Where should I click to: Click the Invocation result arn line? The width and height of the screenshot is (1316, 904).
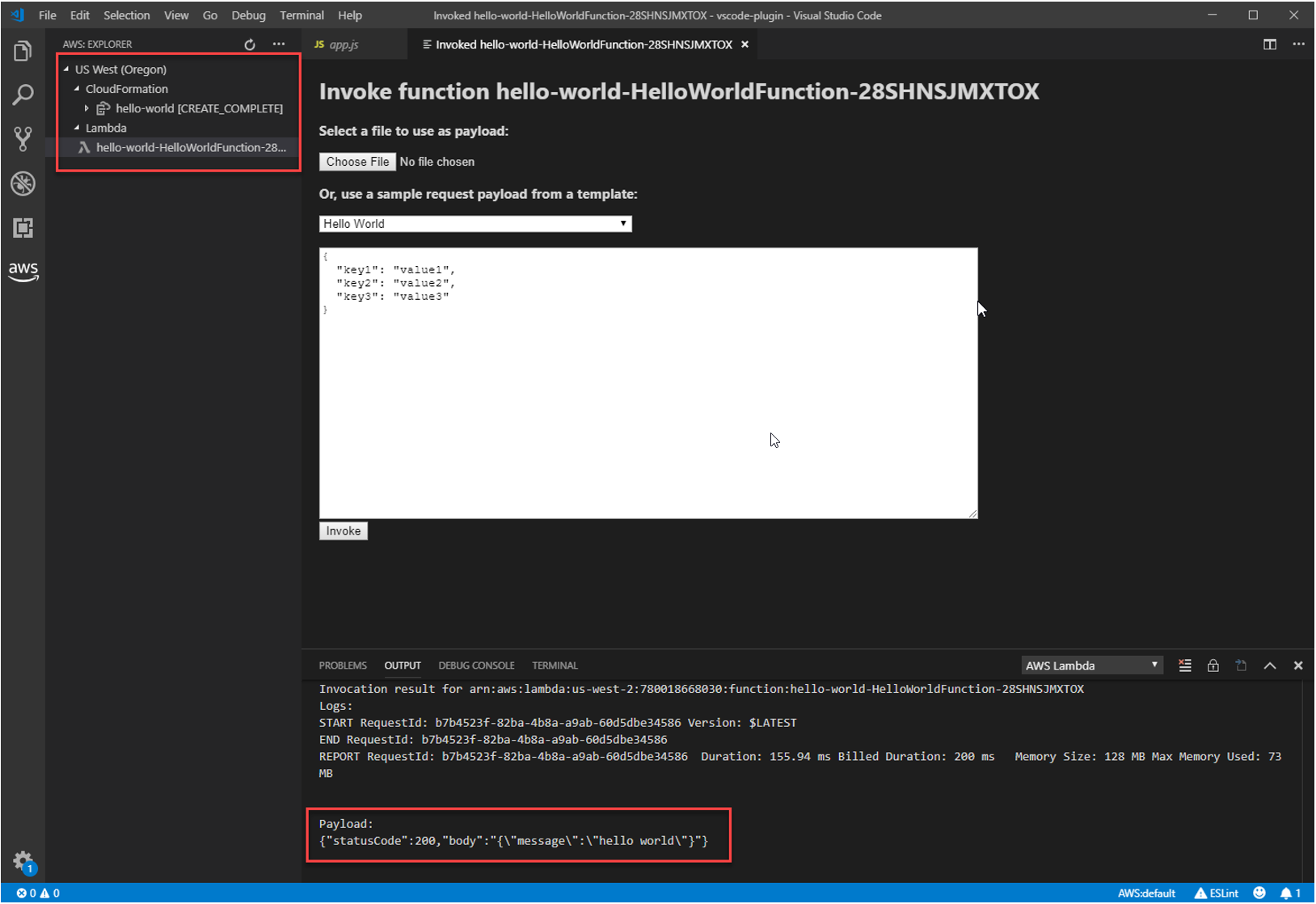(x=701, y=689)
